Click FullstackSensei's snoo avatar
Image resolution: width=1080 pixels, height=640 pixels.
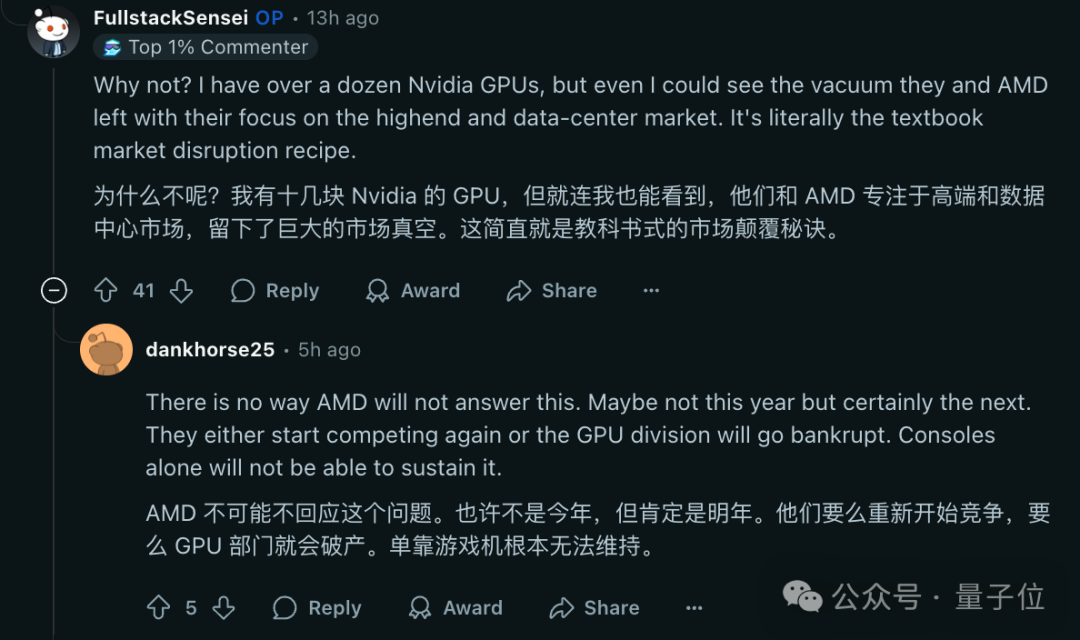tap(54, 32)
